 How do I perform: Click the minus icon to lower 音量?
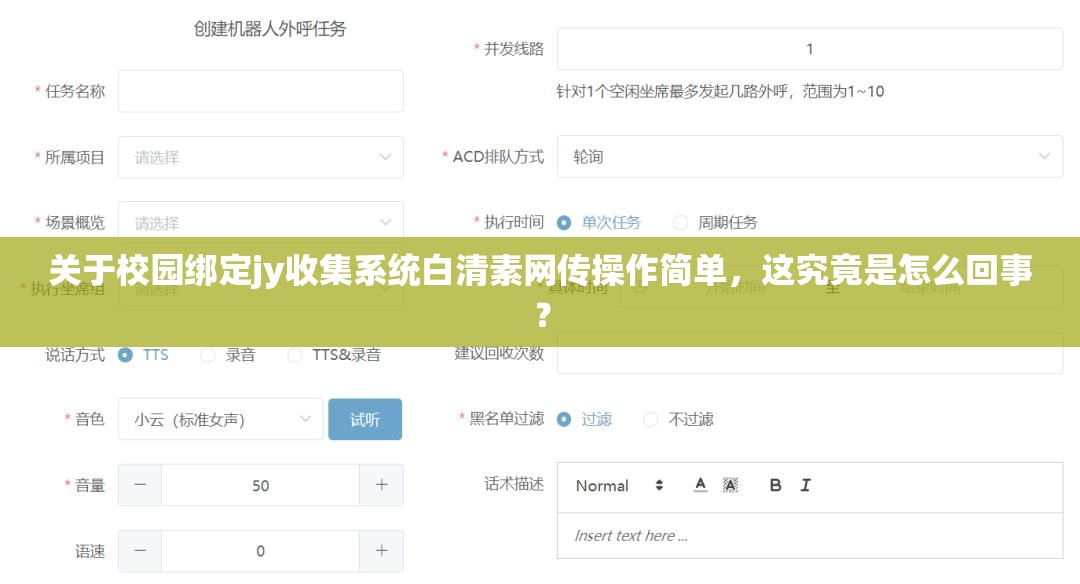(x=139, y=485)
